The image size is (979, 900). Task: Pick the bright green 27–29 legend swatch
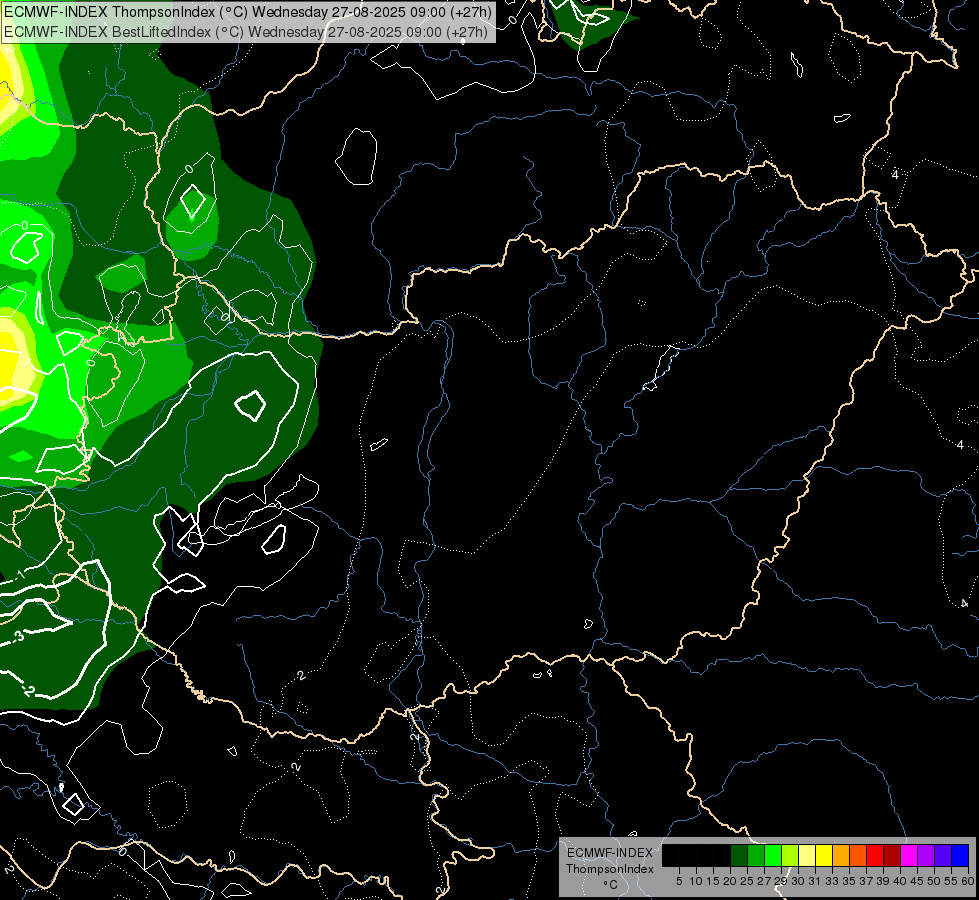773,855
